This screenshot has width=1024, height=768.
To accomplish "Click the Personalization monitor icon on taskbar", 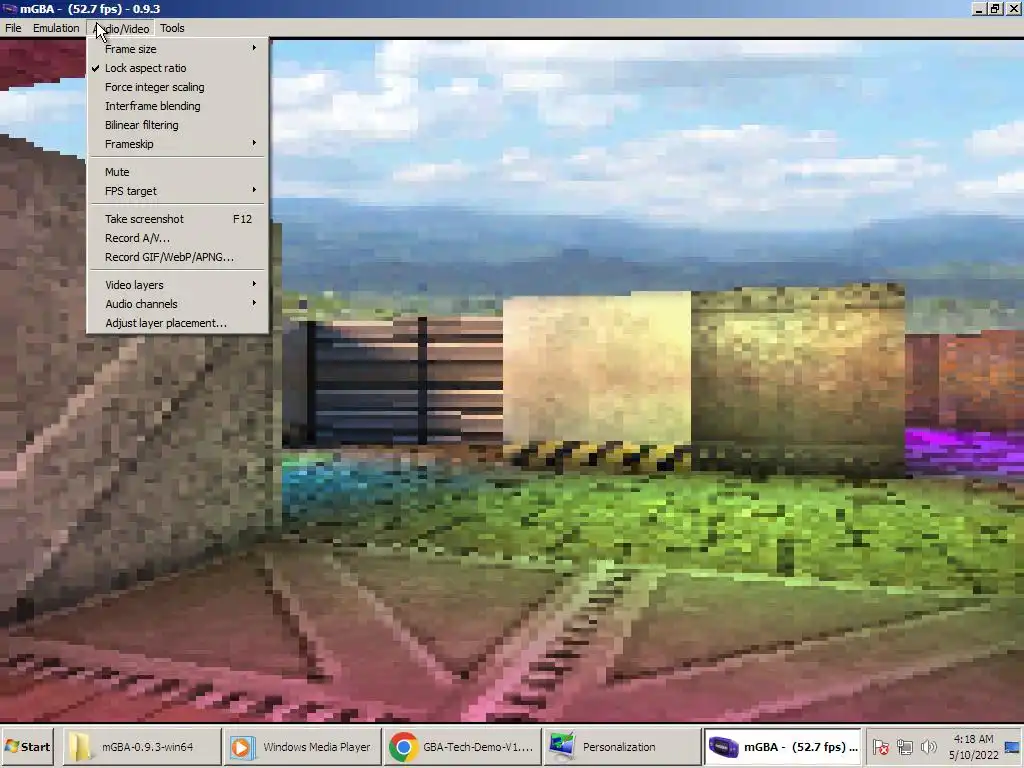I will [x=561, y=746].
